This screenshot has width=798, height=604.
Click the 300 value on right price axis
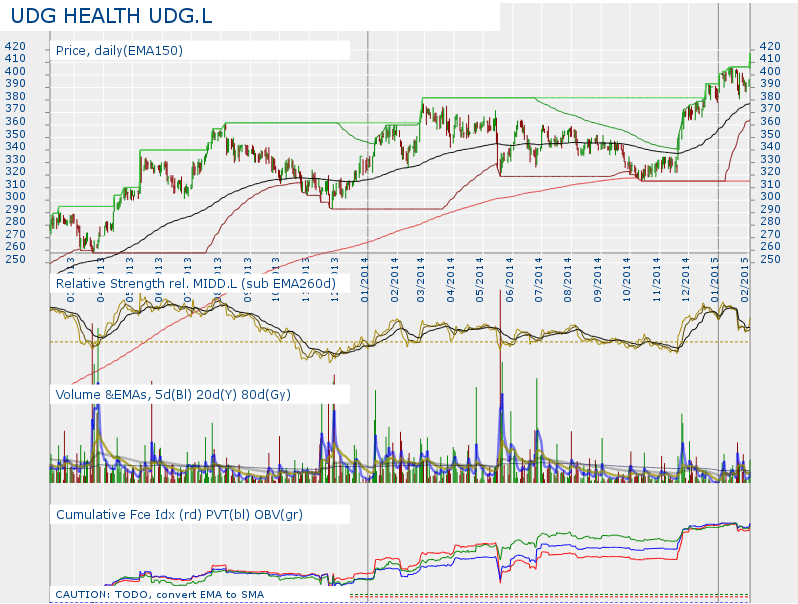coord(770,196)
